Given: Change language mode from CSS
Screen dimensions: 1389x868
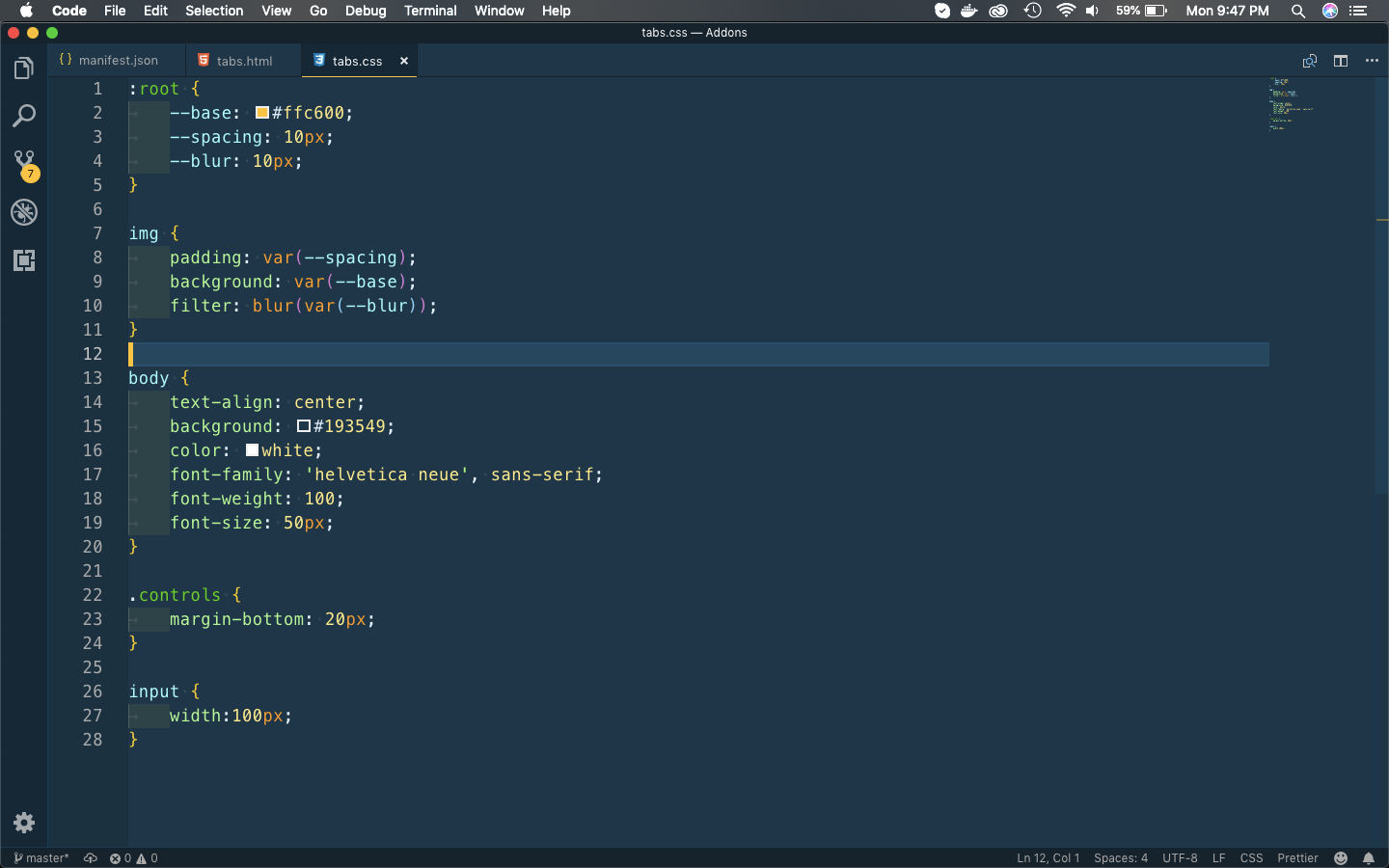Looking at the screenshot, I should pos(1251,858).
